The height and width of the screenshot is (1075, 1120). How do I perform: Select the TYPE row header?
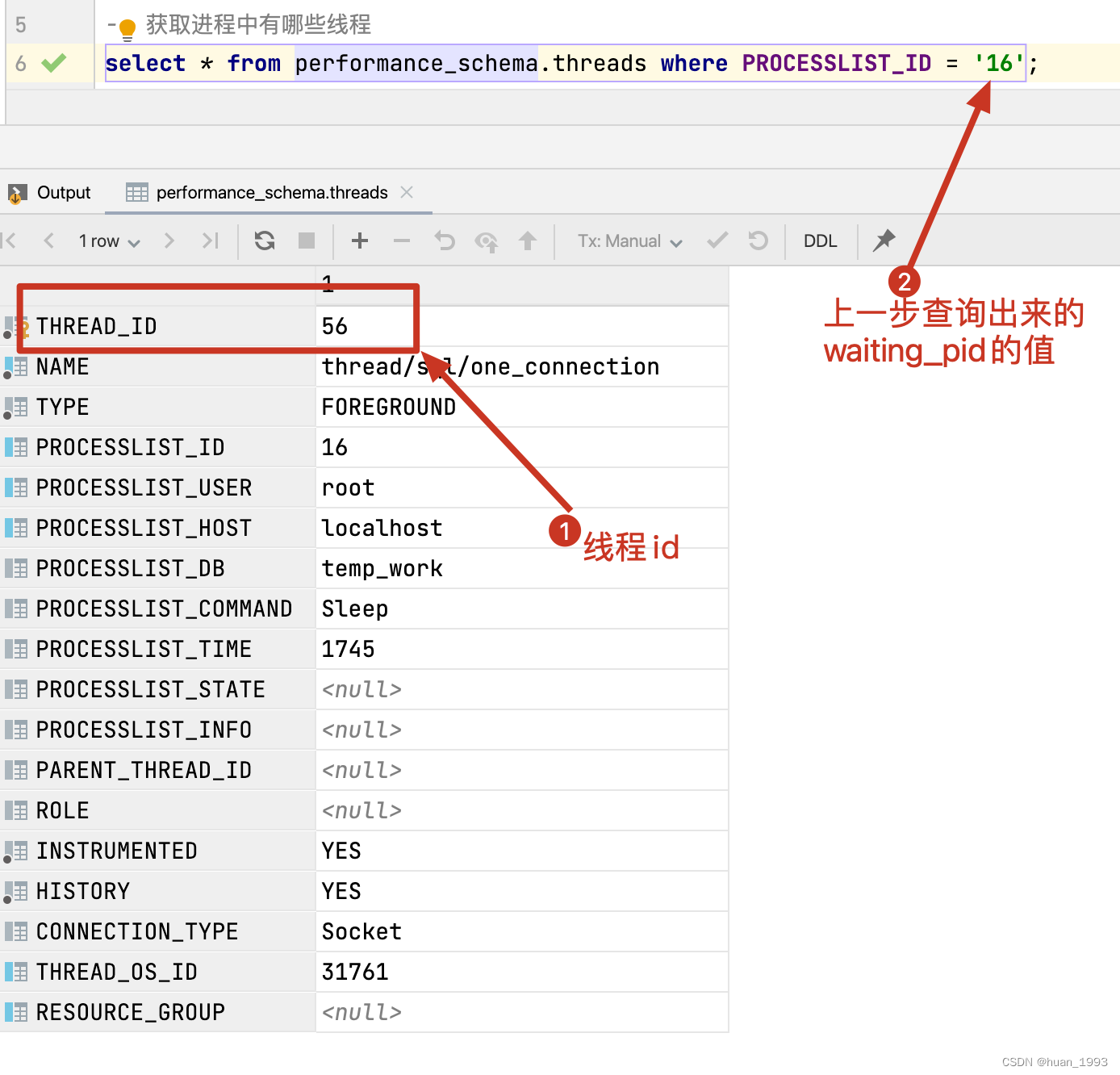[x=158, y=407]
